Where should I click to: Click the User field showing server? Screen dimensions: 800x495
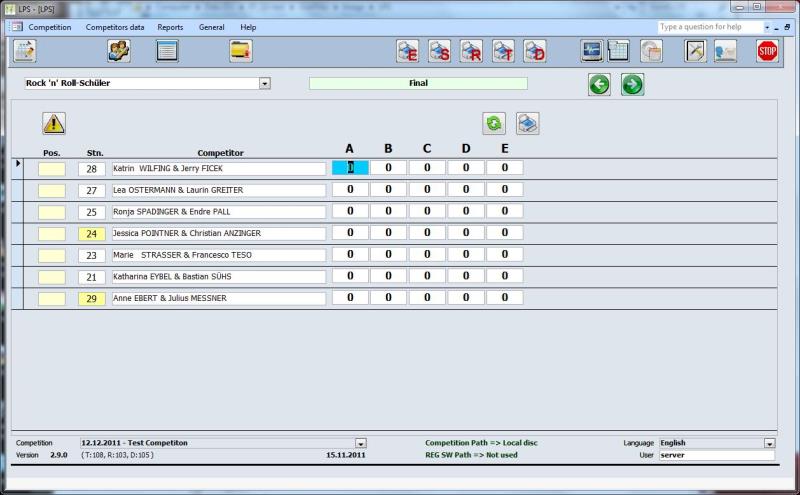point(716,455)
